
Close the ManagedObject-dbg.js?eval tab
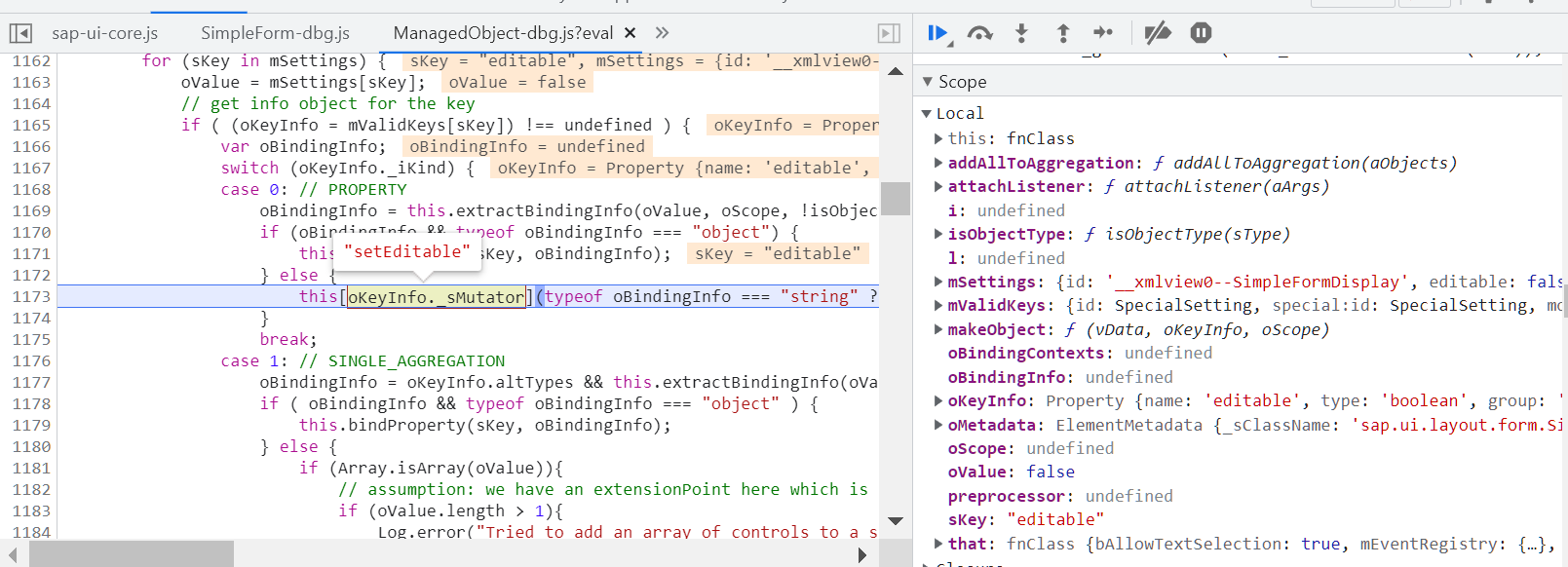pyautogui.click(x=631, y=33)
